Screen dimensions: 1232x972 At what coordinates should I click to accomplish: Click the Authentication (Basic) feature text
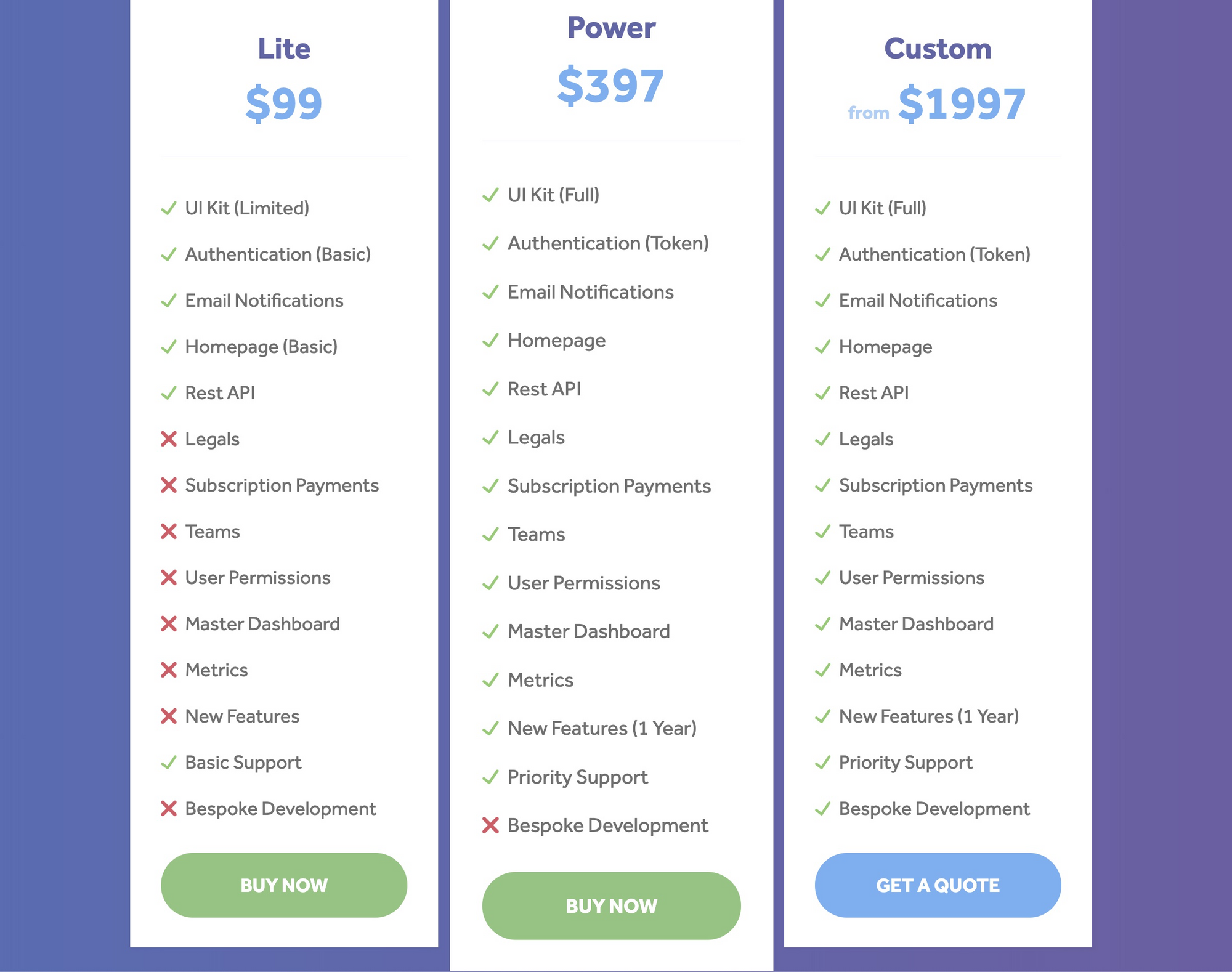278,254
